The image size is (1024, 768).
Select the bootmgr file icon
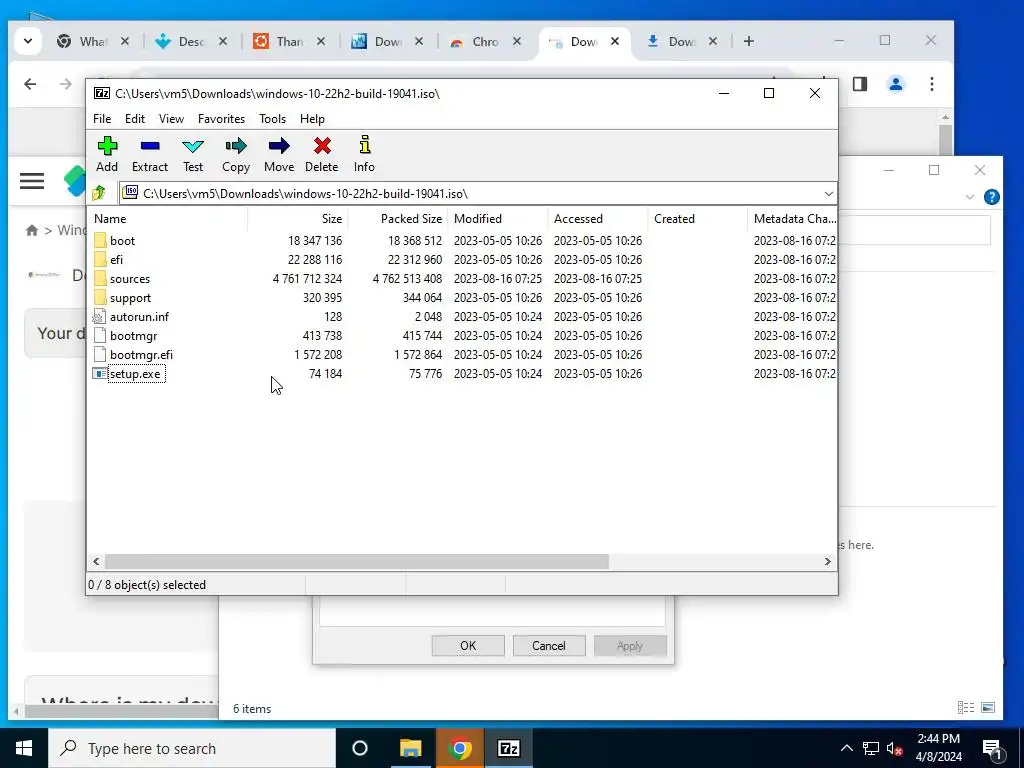[x=99, y=336]
